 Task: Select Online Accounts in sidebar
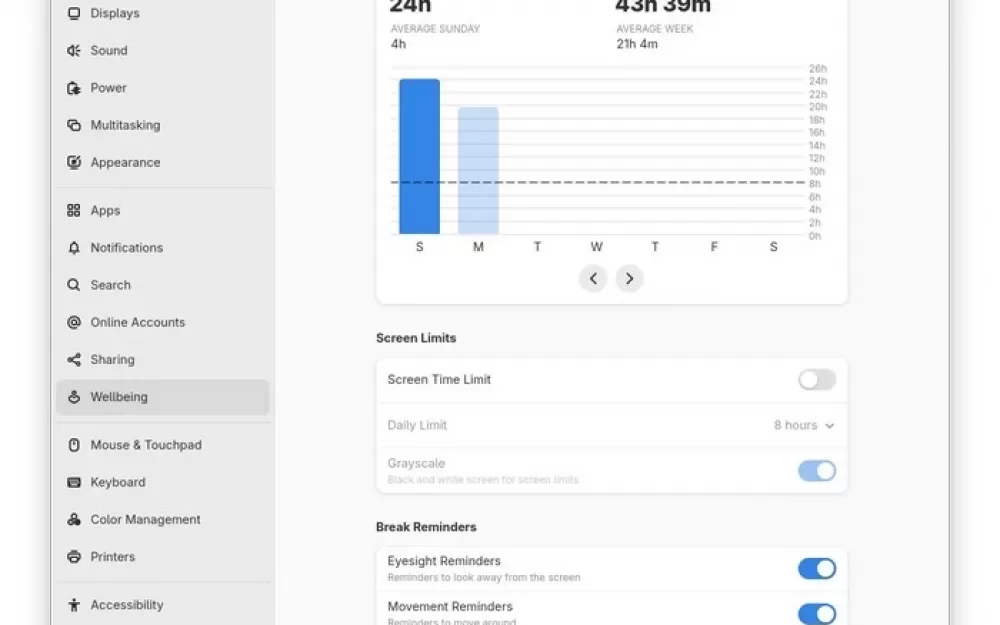tap(137, 322)
